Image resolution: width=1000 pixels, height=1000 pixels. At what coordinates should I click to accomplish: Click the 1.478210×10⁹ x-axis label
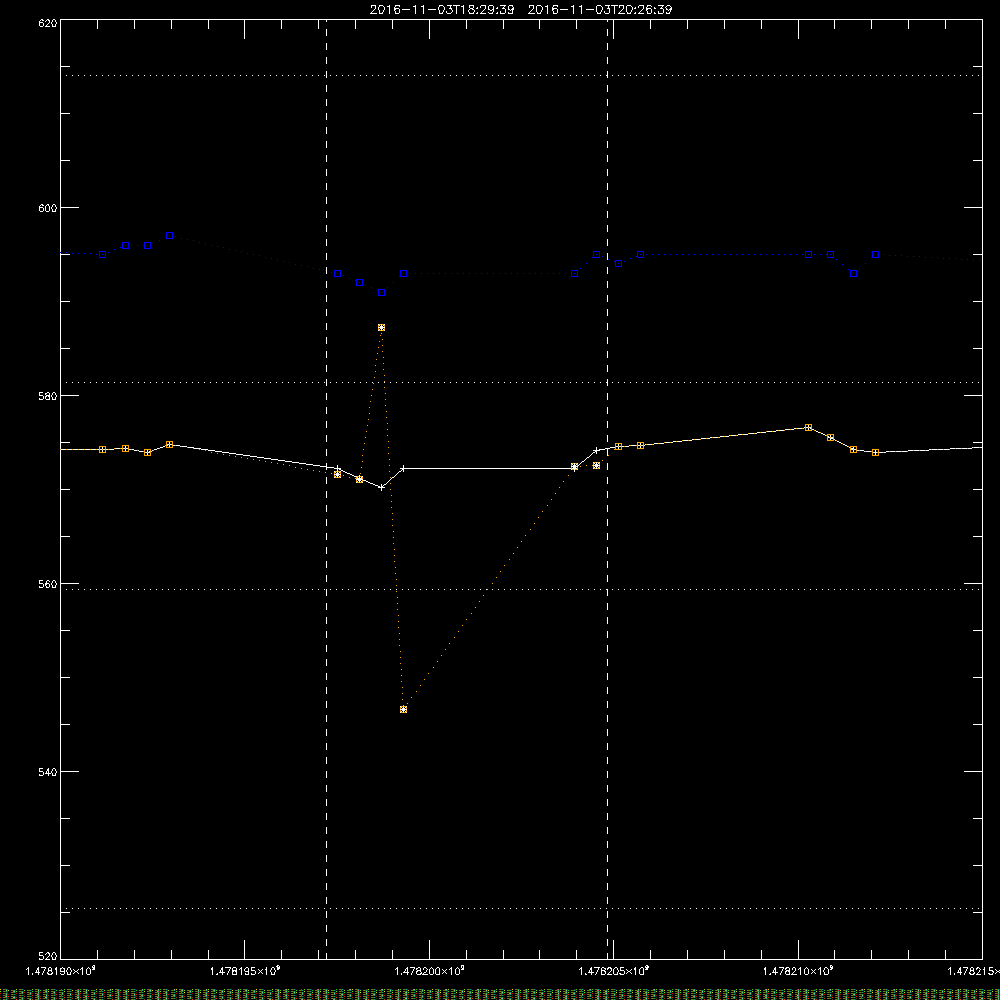pos(798,971)
